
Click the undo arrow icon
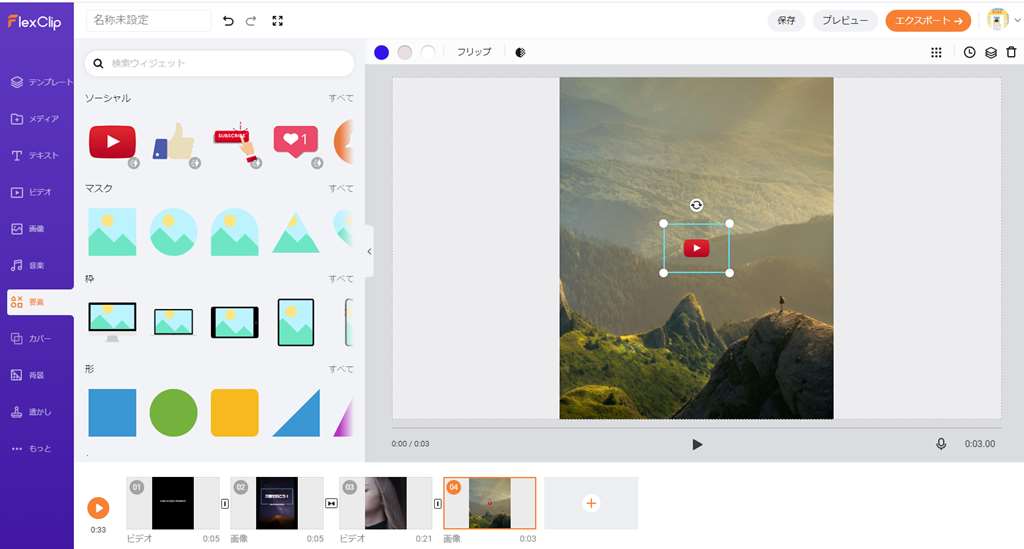[228, 20]
